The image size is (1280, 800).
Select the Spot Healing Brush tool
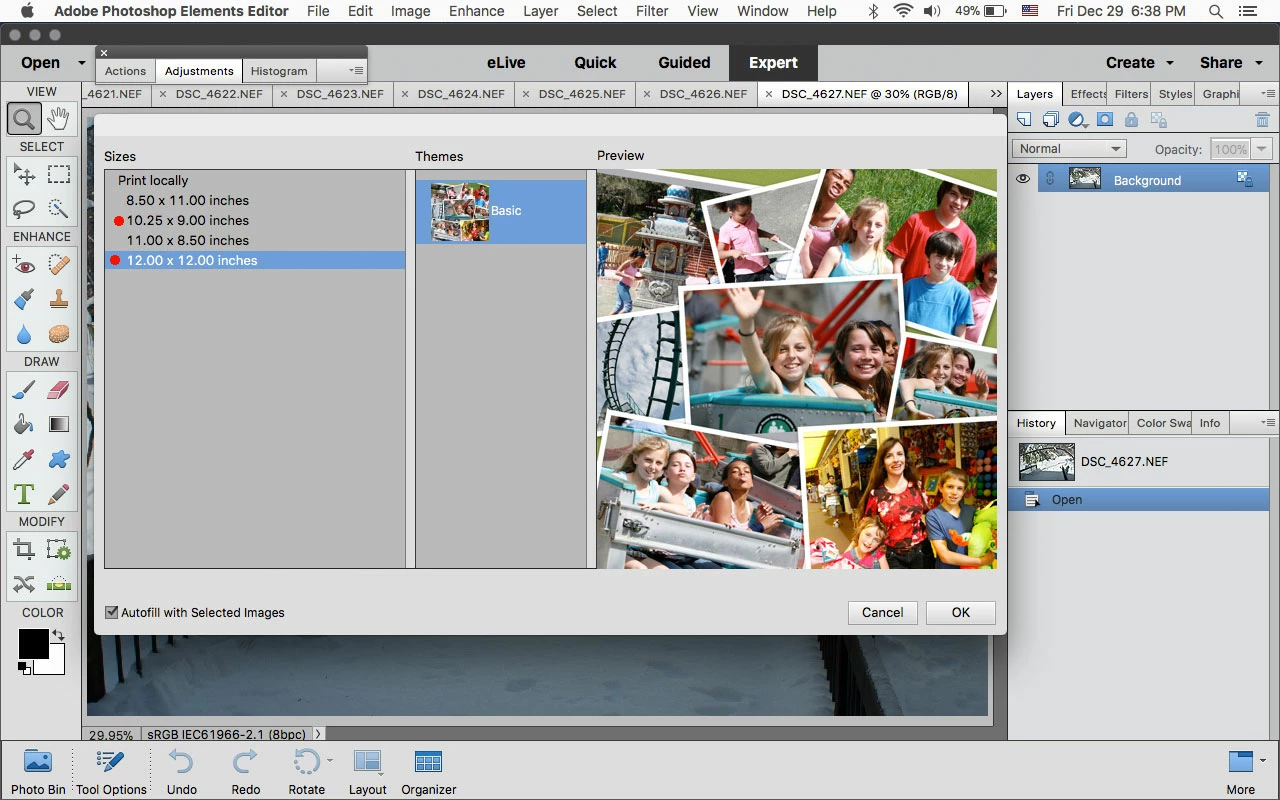[59, 265]
